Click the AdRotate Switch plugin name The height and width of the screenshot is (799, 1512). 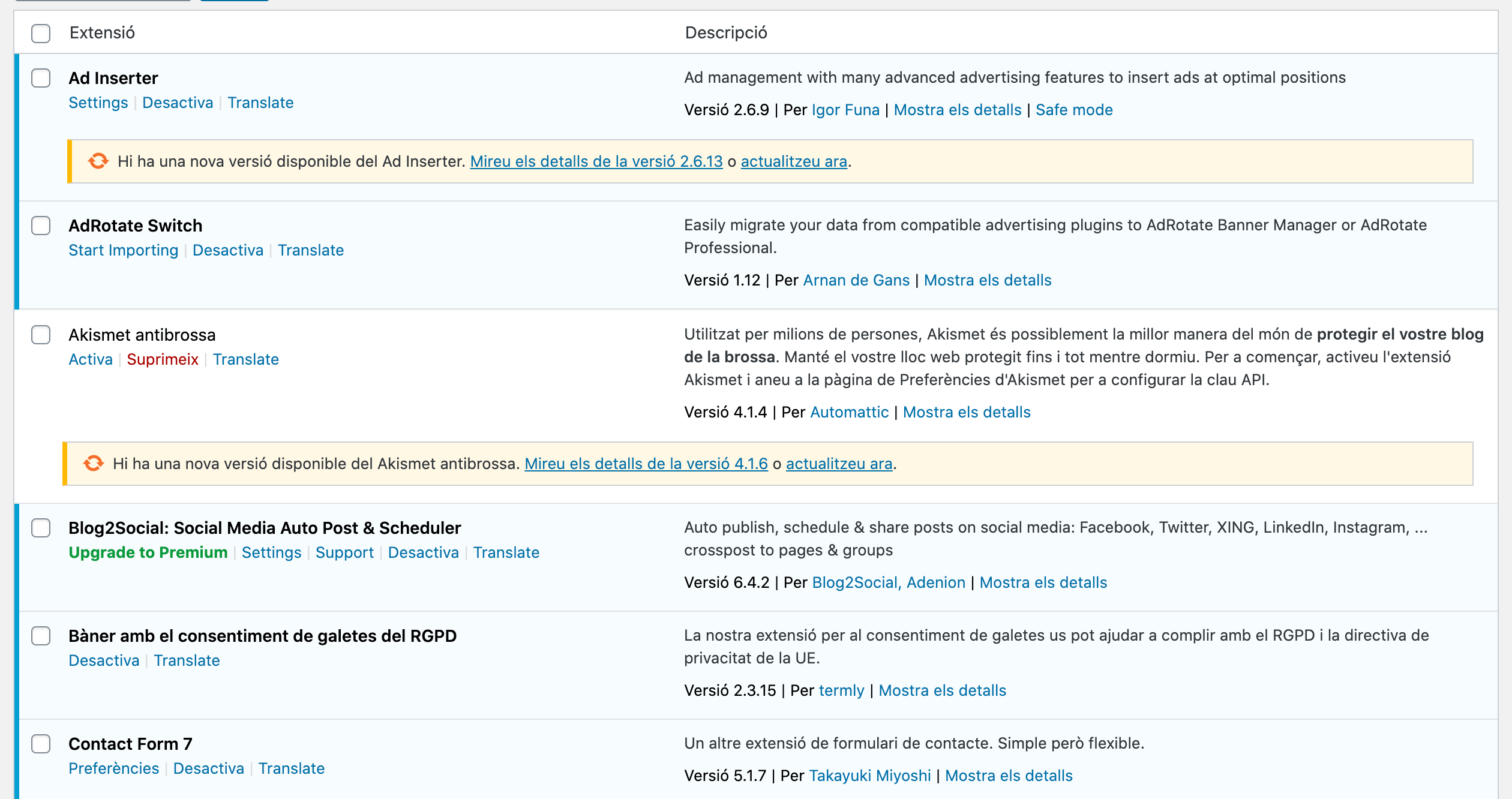[136, 226]
